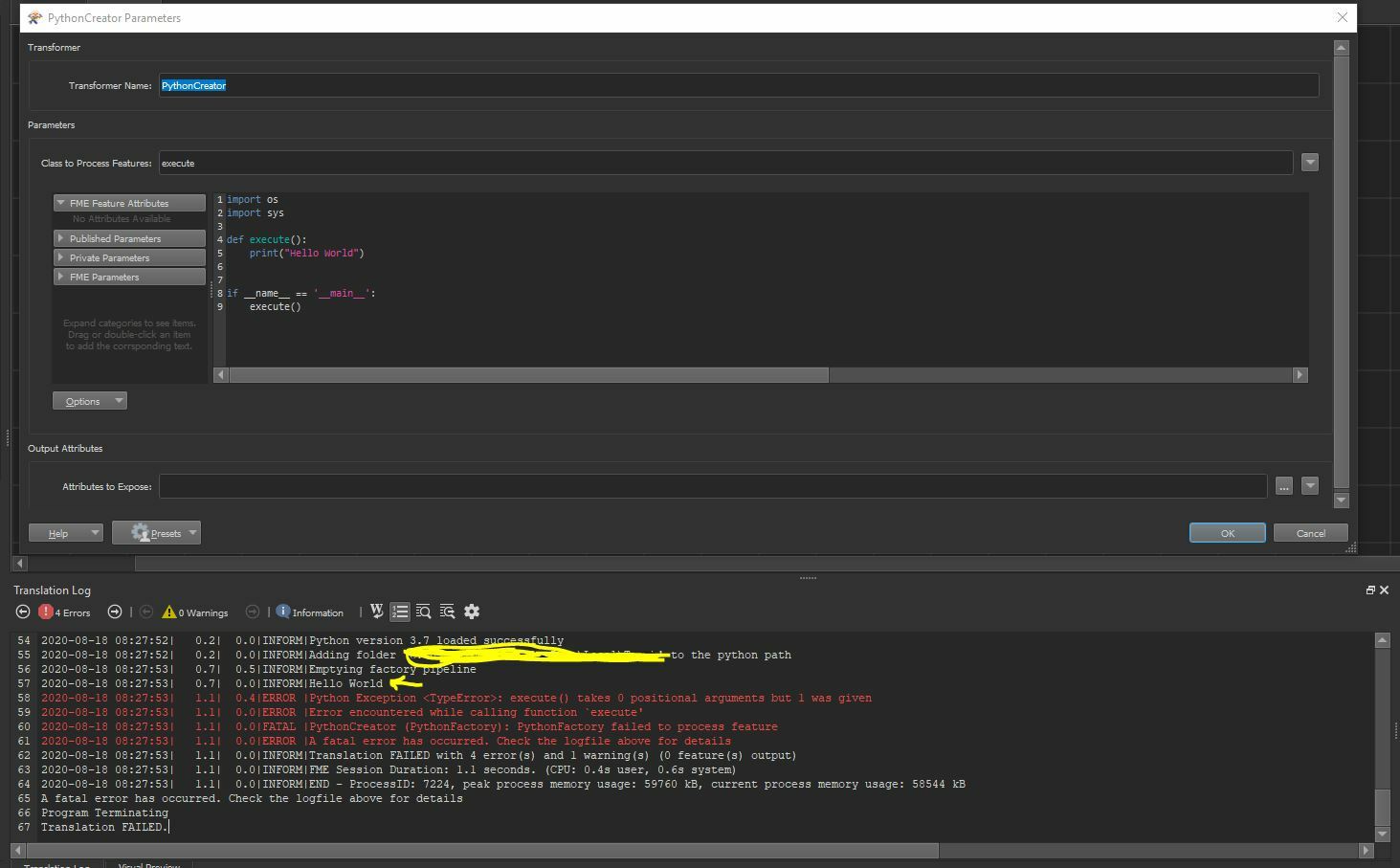Close the PythonCreator Parameters window
1400x868 pixels.
[x=1342, y=17]
